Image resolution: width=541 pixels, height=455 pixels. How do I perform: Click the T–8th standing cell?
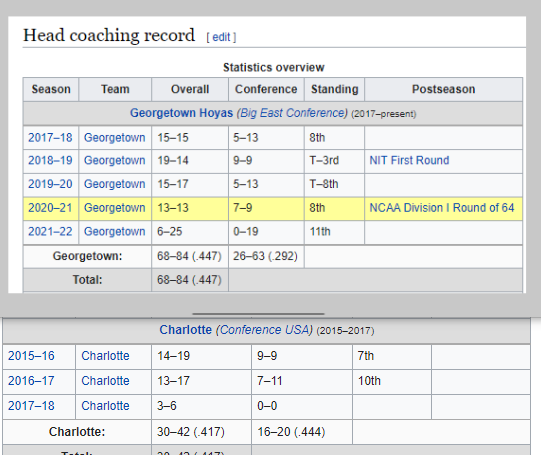coord(335,184)
